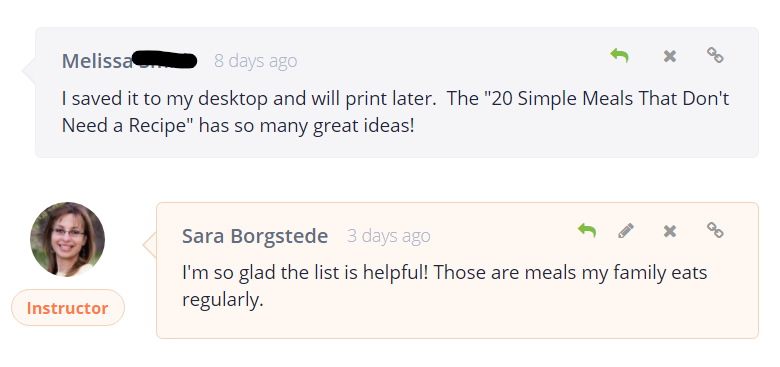Open Sara Borgstede's name link
The height and width of the screenshot is (367, 780).
click(255, 236)
